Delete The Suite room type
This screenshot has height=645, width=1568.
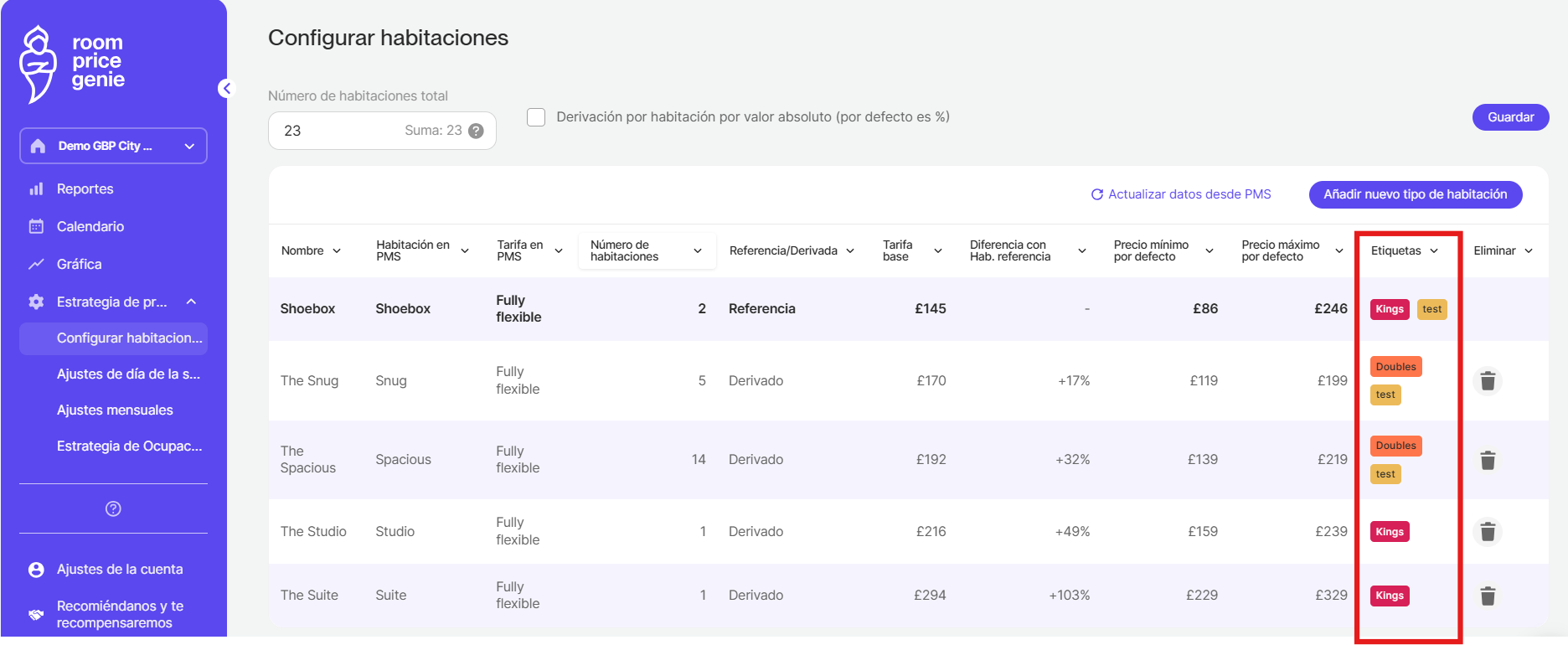[x=1488, y=596]
